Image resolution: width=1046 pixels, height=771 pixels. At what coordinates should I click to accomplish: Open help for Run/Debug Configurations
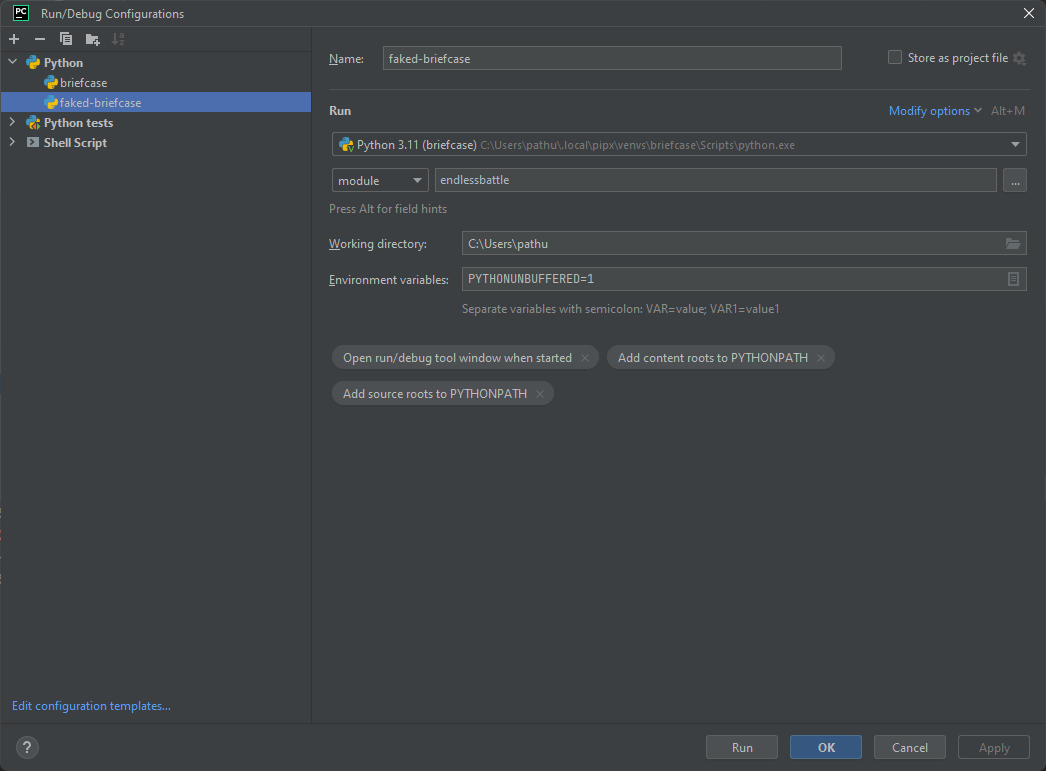click(26, 747)
